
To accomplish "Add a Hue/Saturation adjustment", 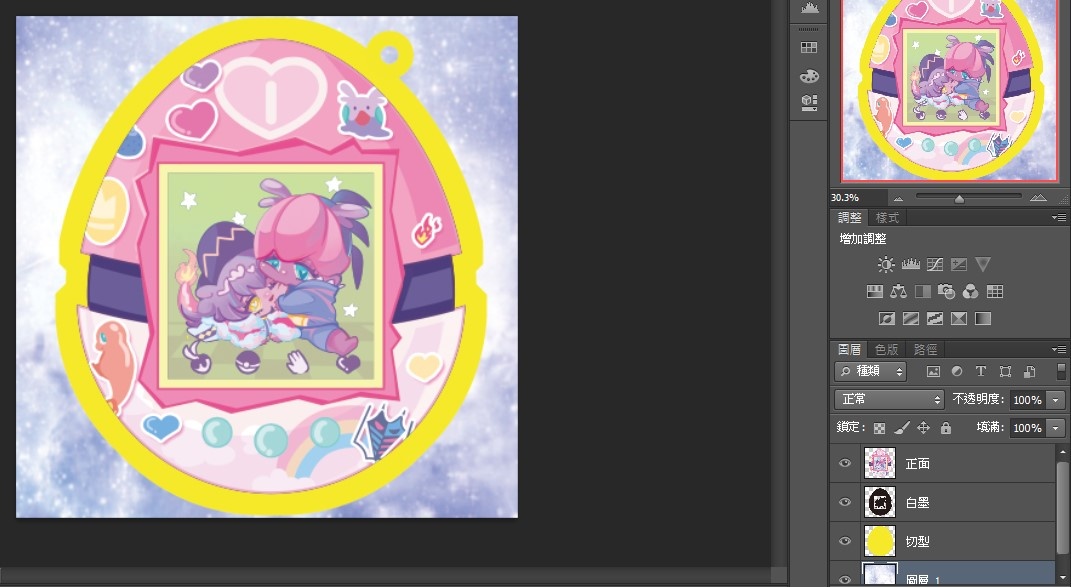I will click(875, 292).
